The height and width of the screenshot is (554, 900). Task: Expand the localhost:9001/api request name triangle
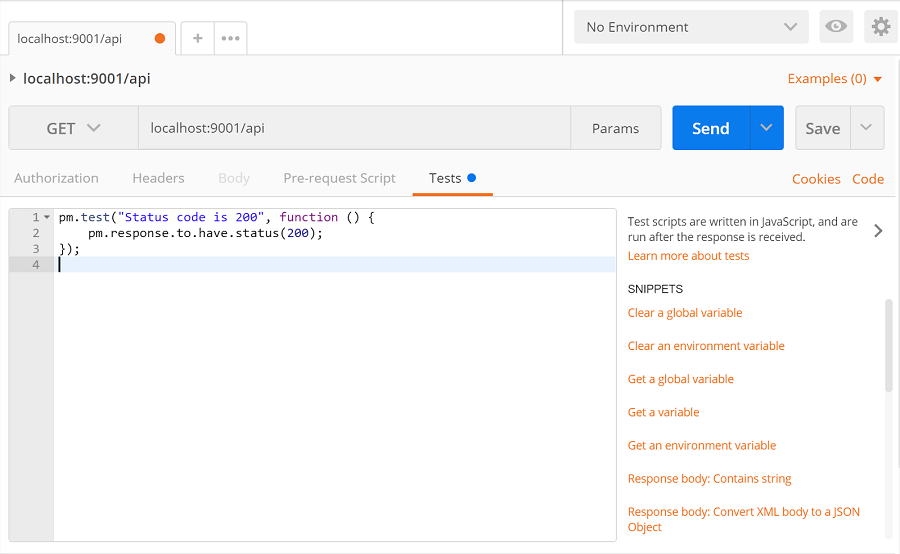tap(12, 78)
